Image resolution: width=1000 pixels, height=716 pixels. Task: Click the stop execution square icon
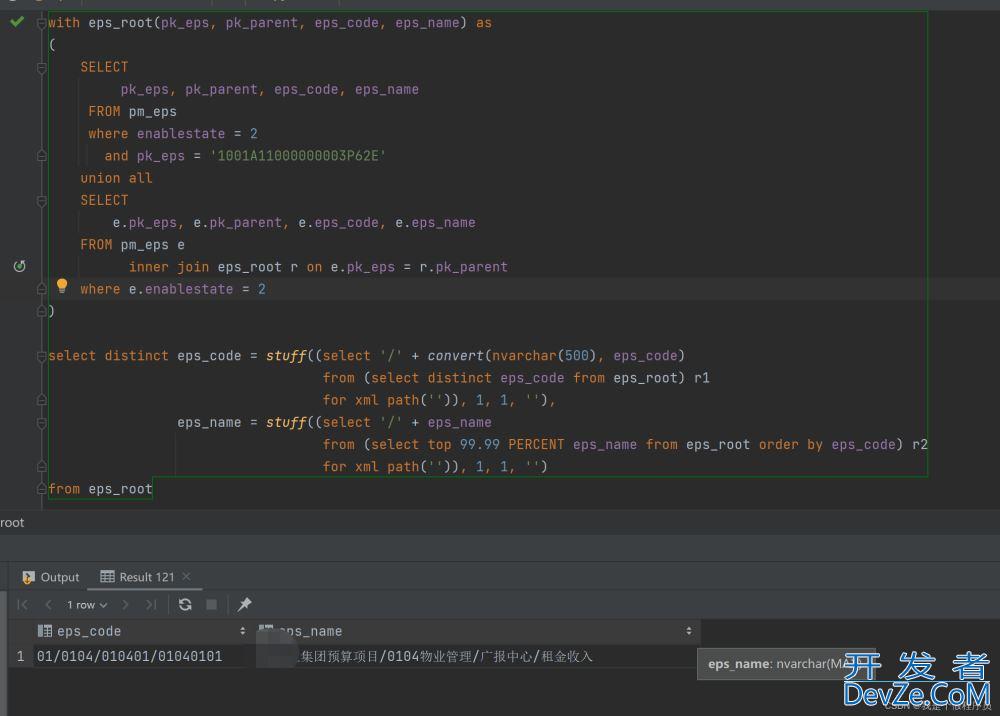coord(212,604)
